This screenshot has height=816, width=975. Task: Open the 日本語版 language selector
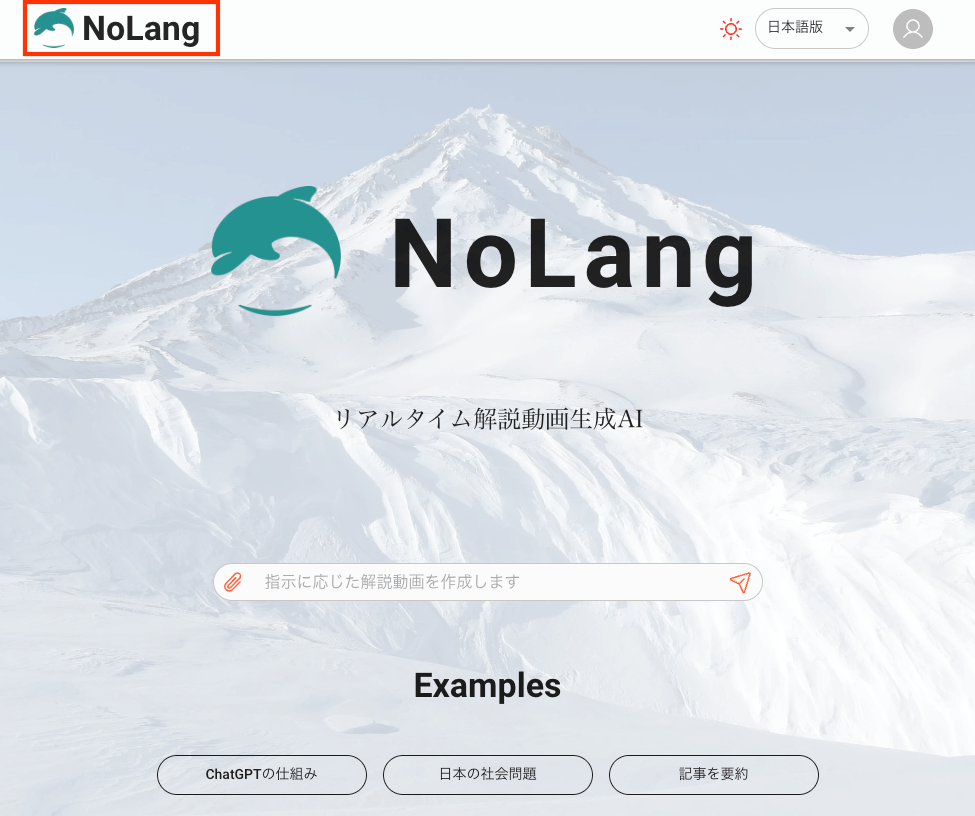[x=811, y=29]
